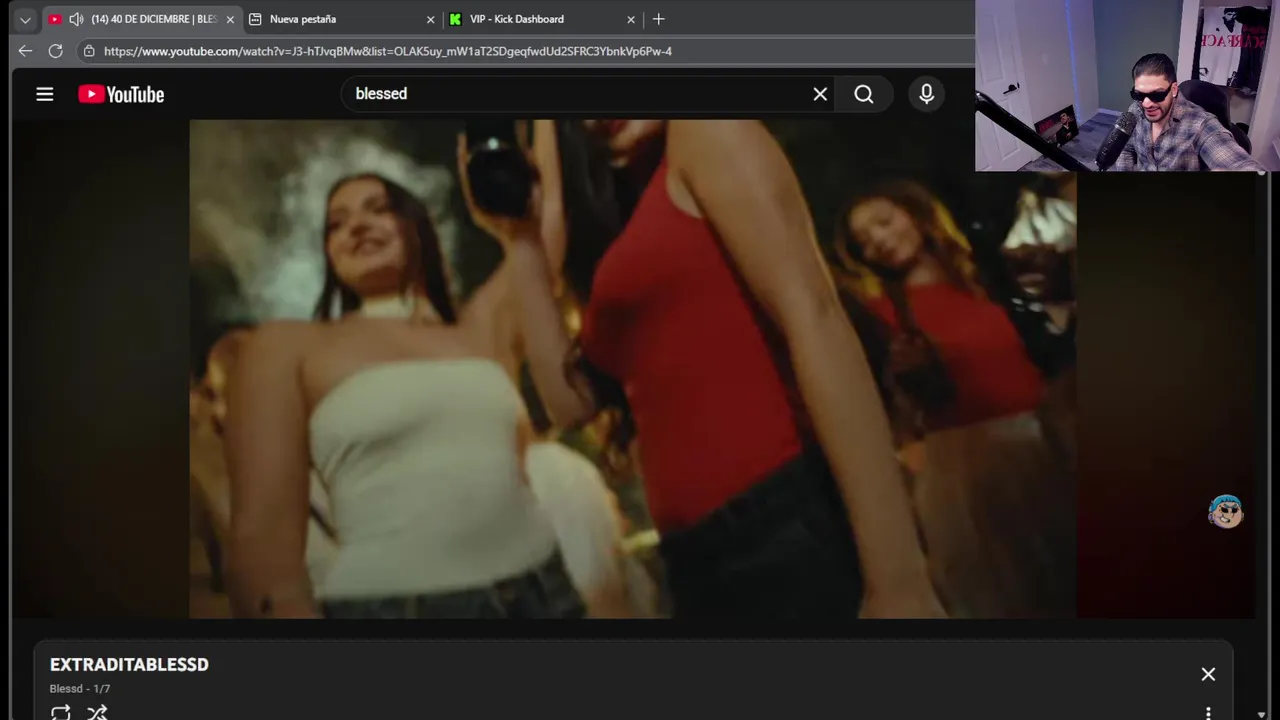
Task: Close the YouTube tab
Action: (x=230, y=19)
